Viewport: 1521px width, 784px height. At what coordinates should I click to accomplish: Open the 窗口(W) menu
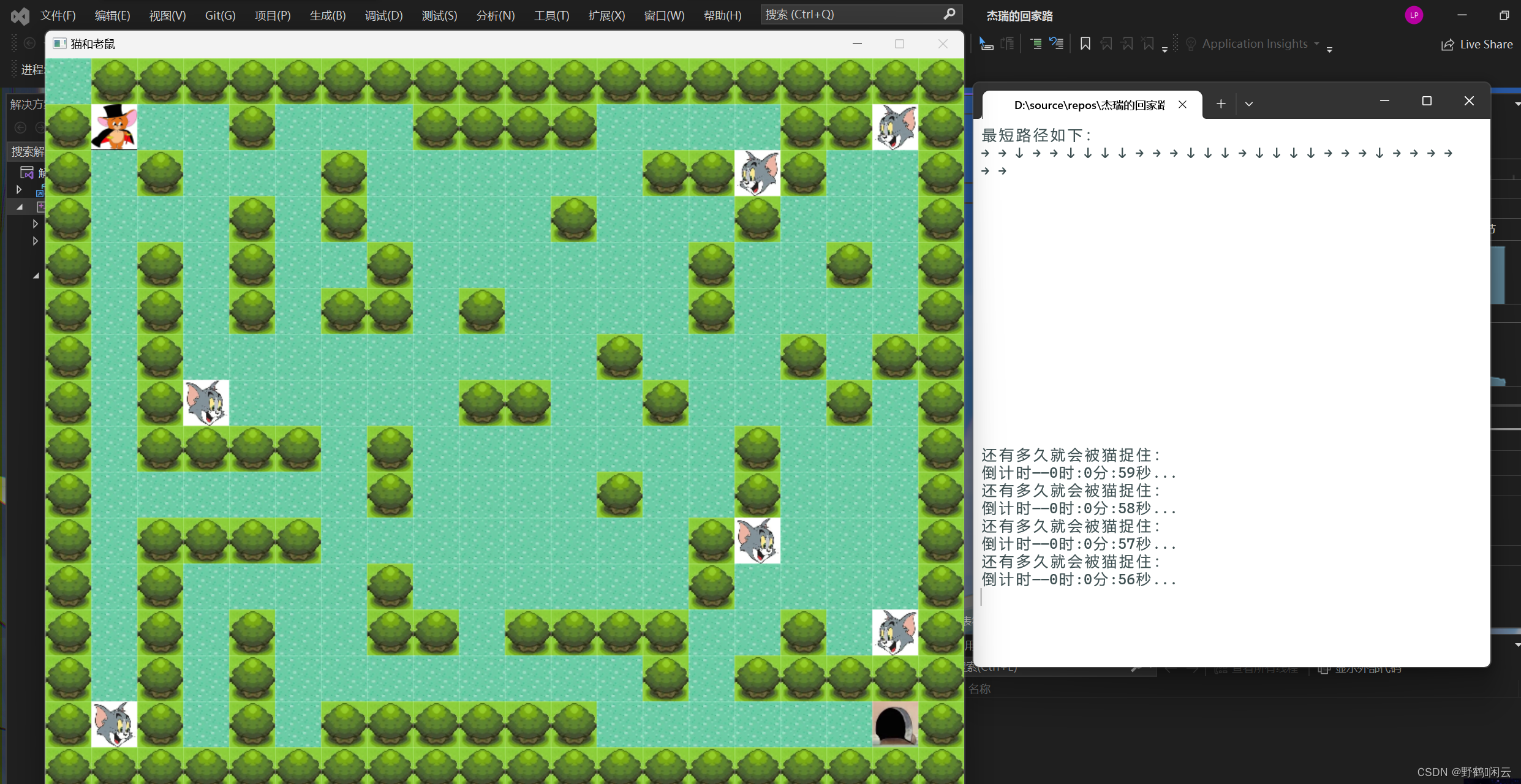point(665,15)
